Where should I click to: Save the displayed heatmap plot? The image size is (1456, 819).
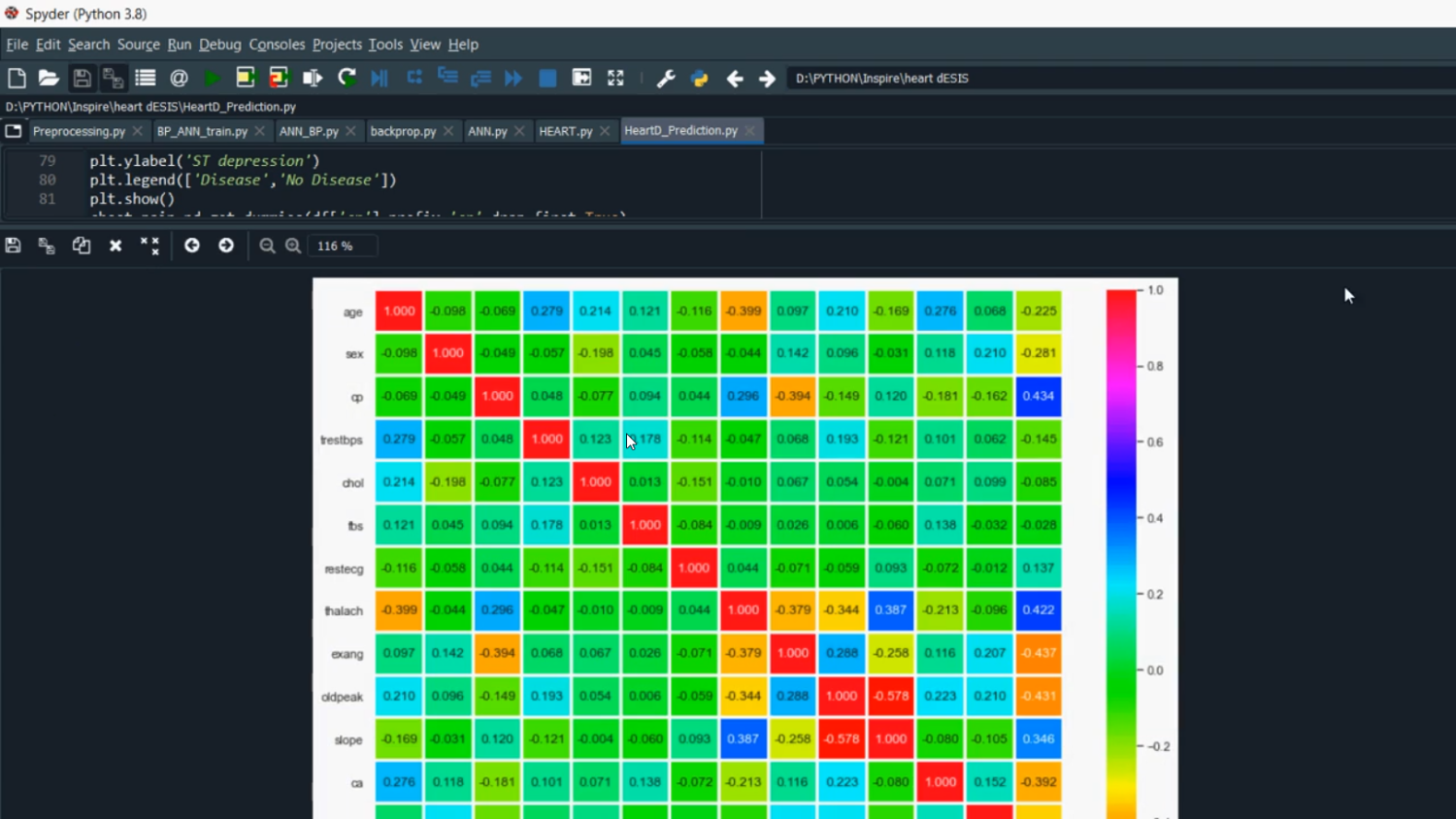pyautogui.click(x=13, y=246)
